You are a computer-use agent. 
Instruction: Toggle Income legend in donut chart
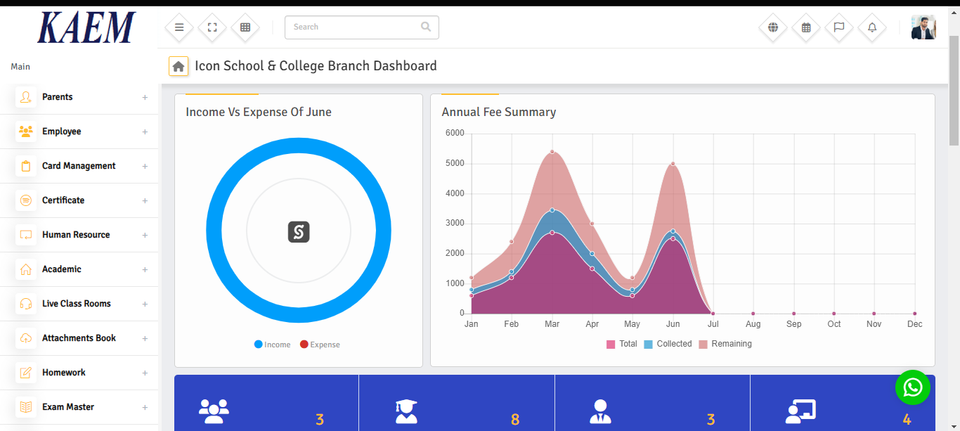pyautogui.click(x=272, y=345)
